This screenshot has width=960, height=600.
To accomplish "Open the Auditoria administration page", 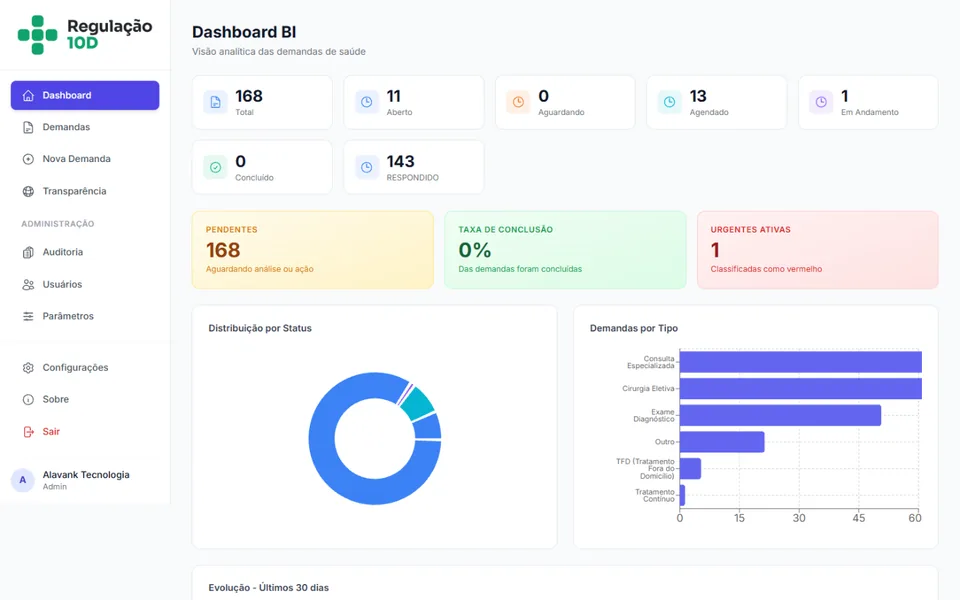I will [85, 252].
